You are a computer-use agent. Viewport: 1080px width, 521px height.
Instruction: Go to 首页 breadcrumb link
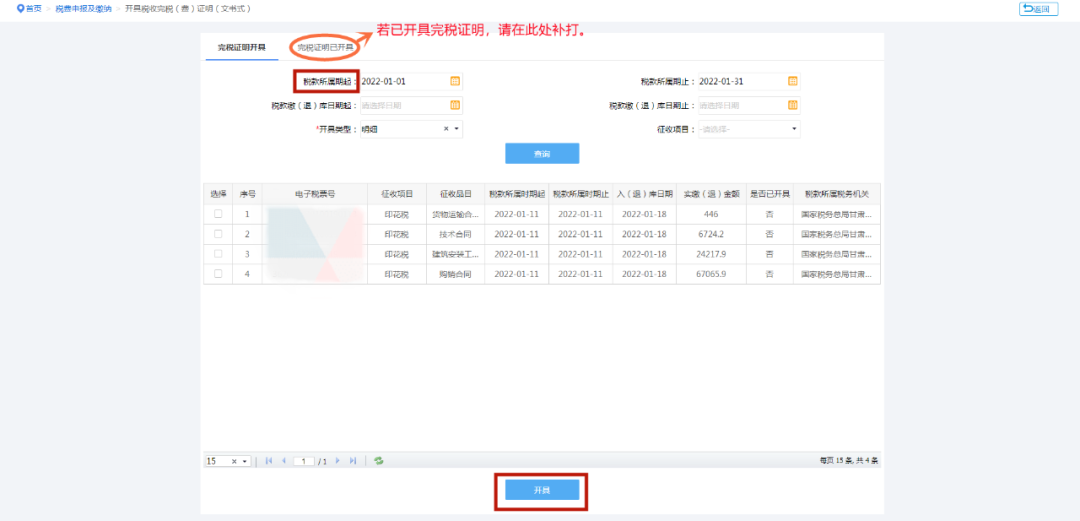[x=34, y=8]
